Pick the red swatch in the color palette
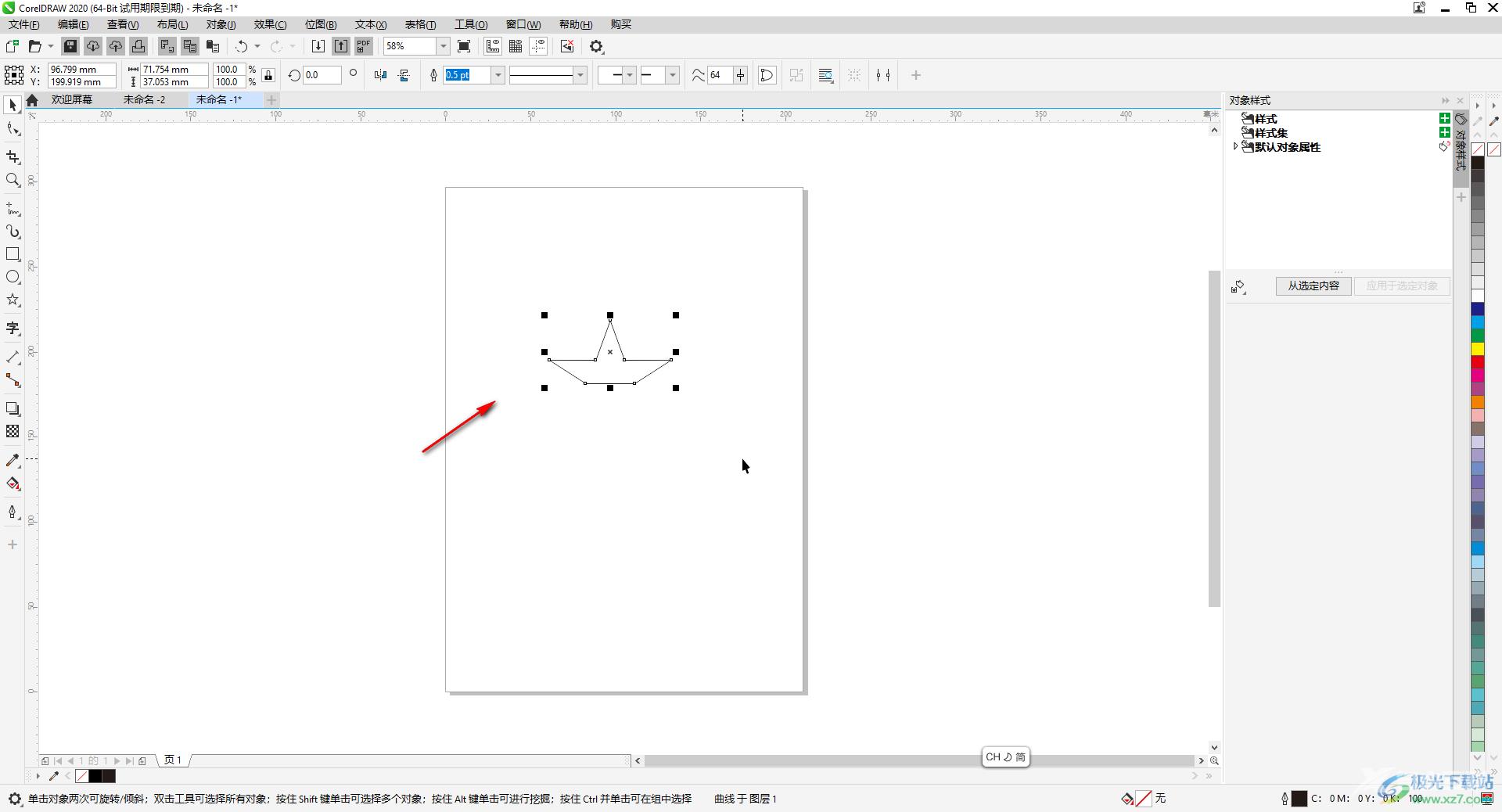Viewport: 1502px width, 812px height. (x=1478, y=361)
